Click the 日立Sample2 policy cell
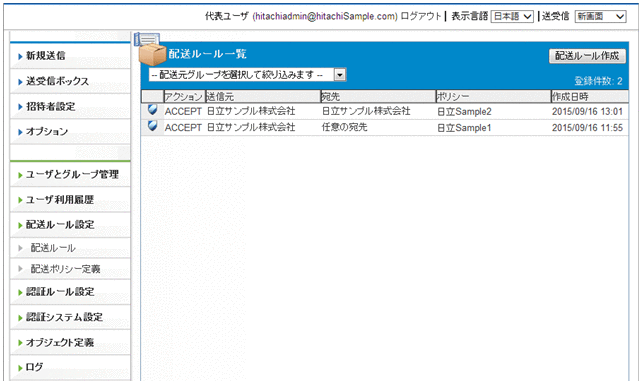 [464, 112]
